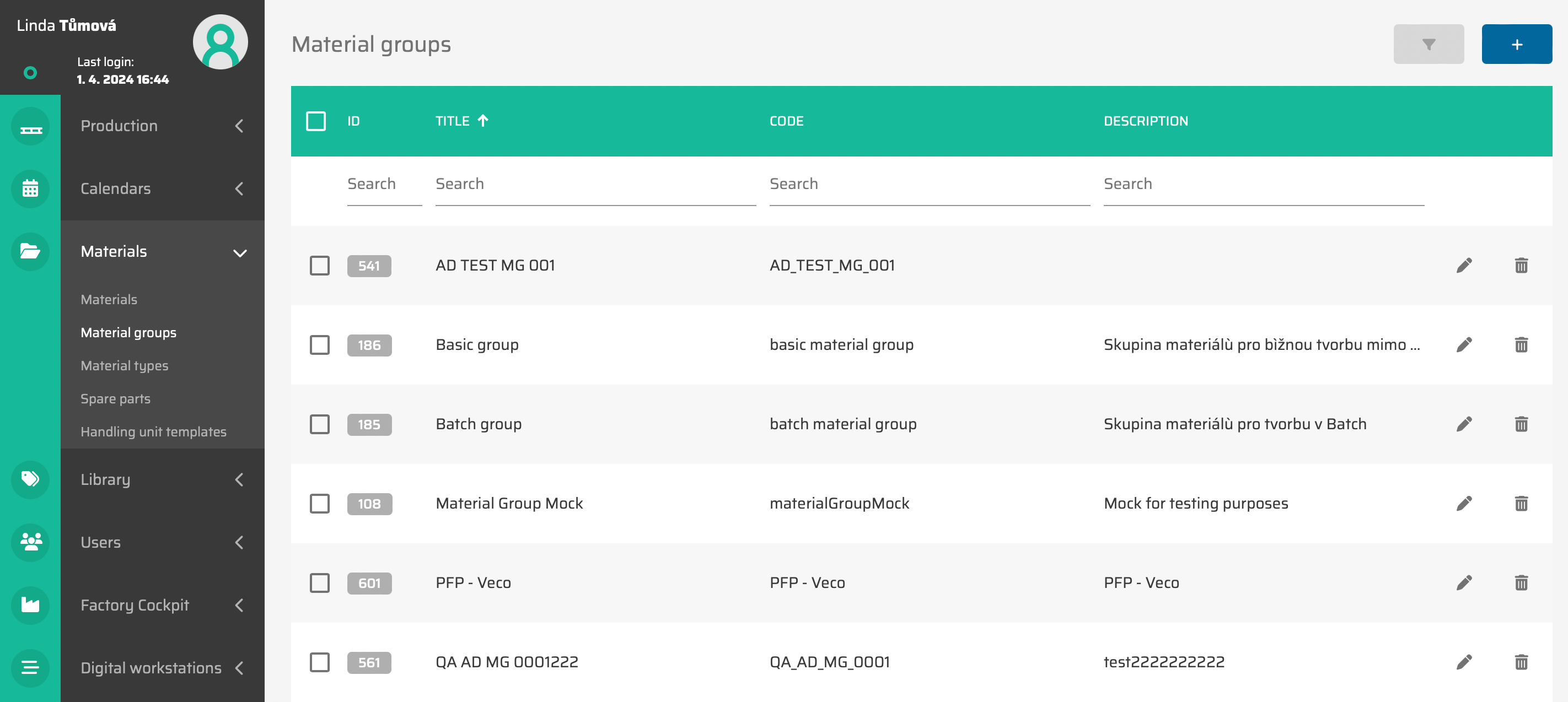
Task: Open the filter funnel button
Action: tap(1428, 45)
